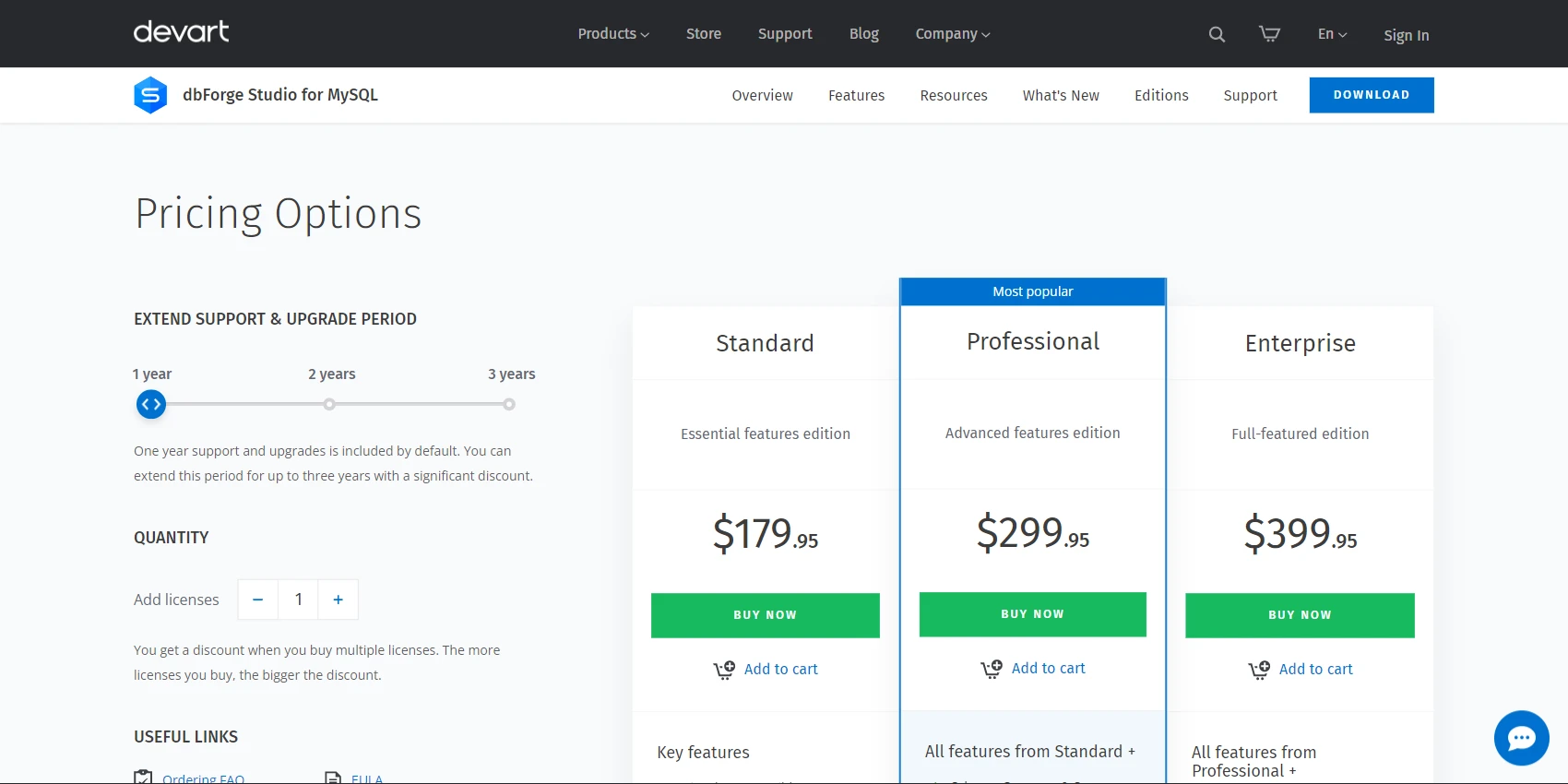Image resolution: width=1568 pixels, height=784 pixels.
Task: Buy the Enterprise edition now
Action: [x=1300, y=615]
